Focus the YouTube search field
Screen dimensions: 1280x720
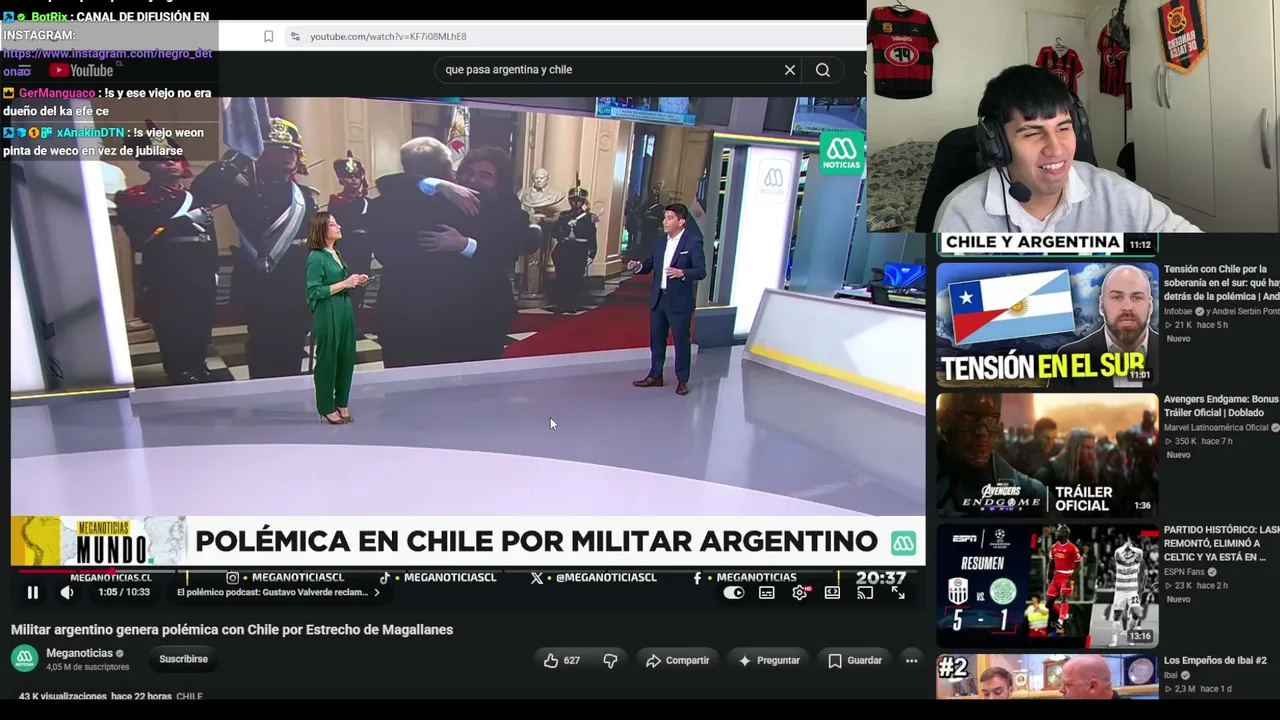[610, 70]
